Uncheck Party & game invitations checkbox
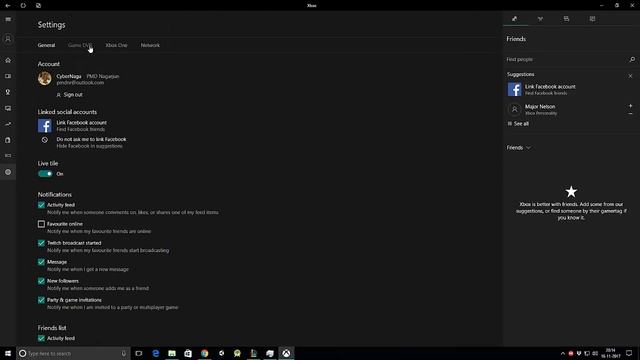640x360 pixels. pos(41,300)
